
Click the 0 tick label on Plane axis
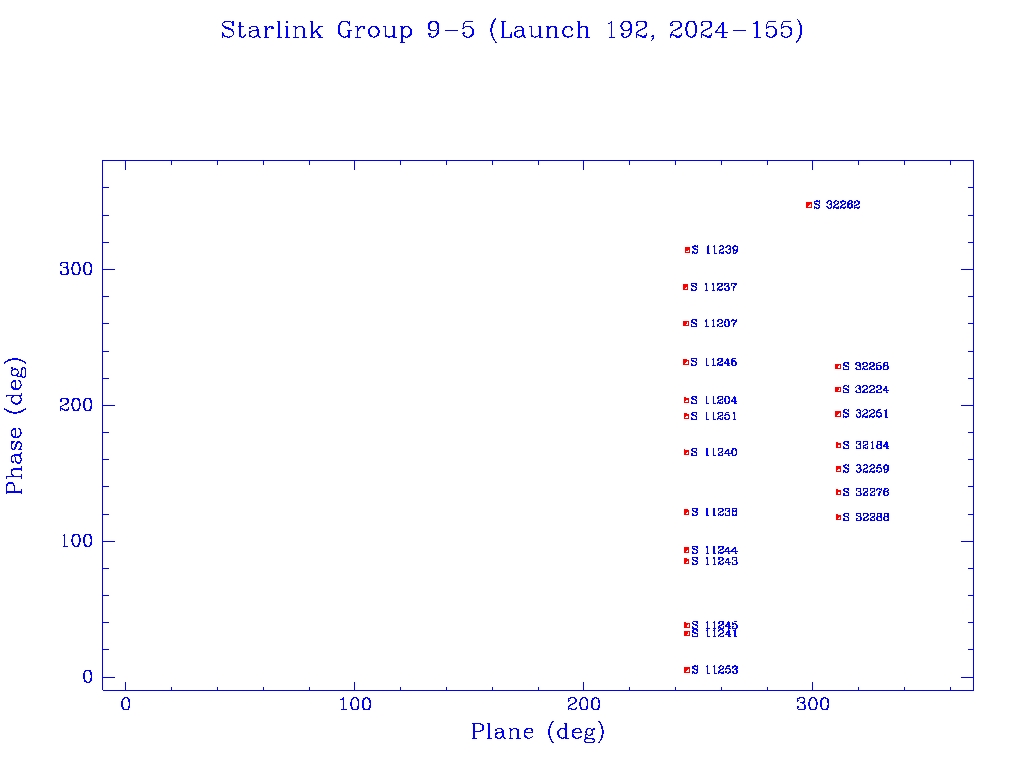point(125,705)
